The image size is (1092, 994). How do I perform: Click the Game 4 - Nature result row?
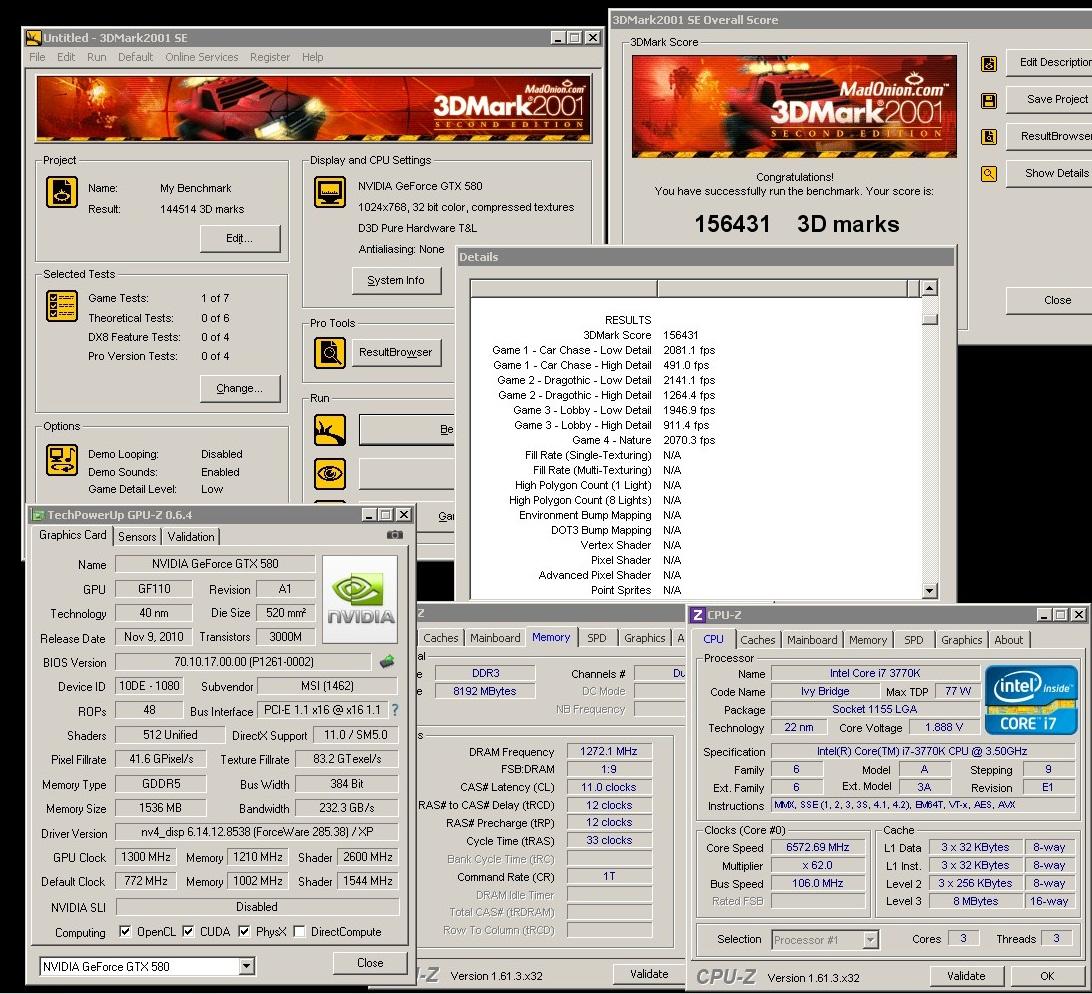click(644, 440)
